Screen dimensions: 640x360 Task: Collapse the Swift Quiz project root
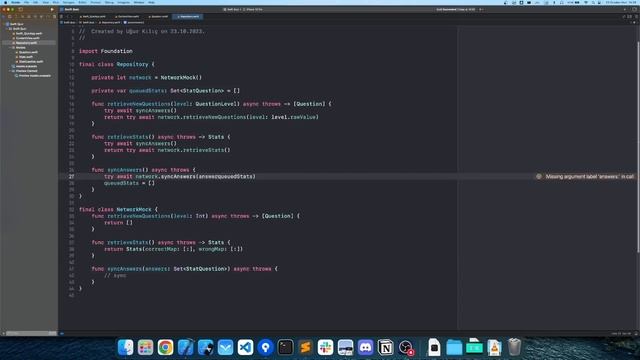[4, 24]
